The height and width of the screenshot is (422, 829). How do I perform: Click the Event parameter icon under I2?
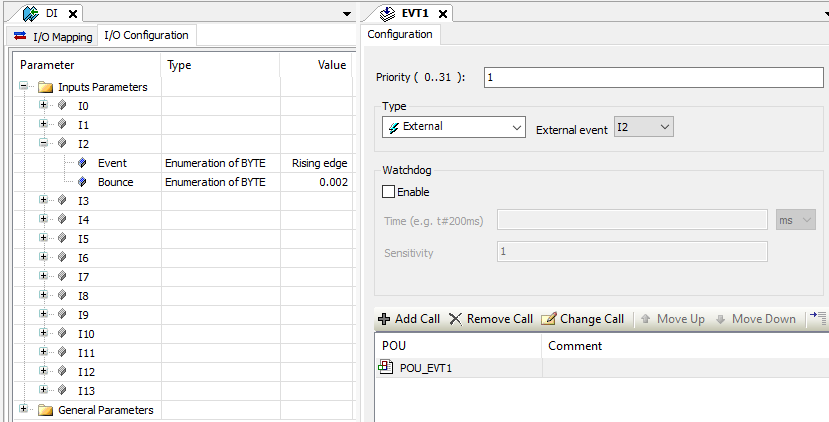82,163
